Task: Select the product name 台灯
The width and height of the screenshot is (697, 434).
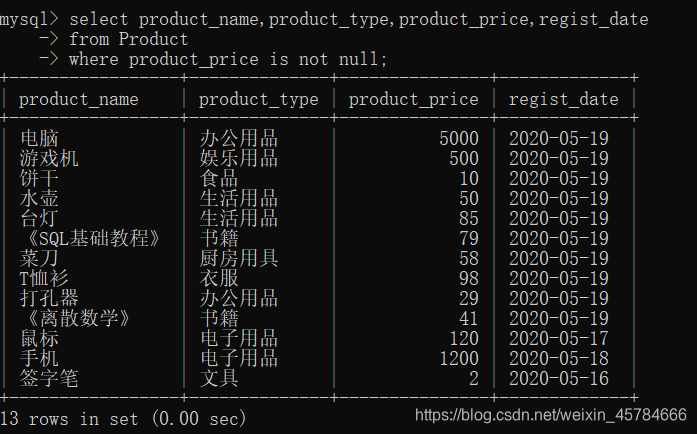Action: click(39, 219)
